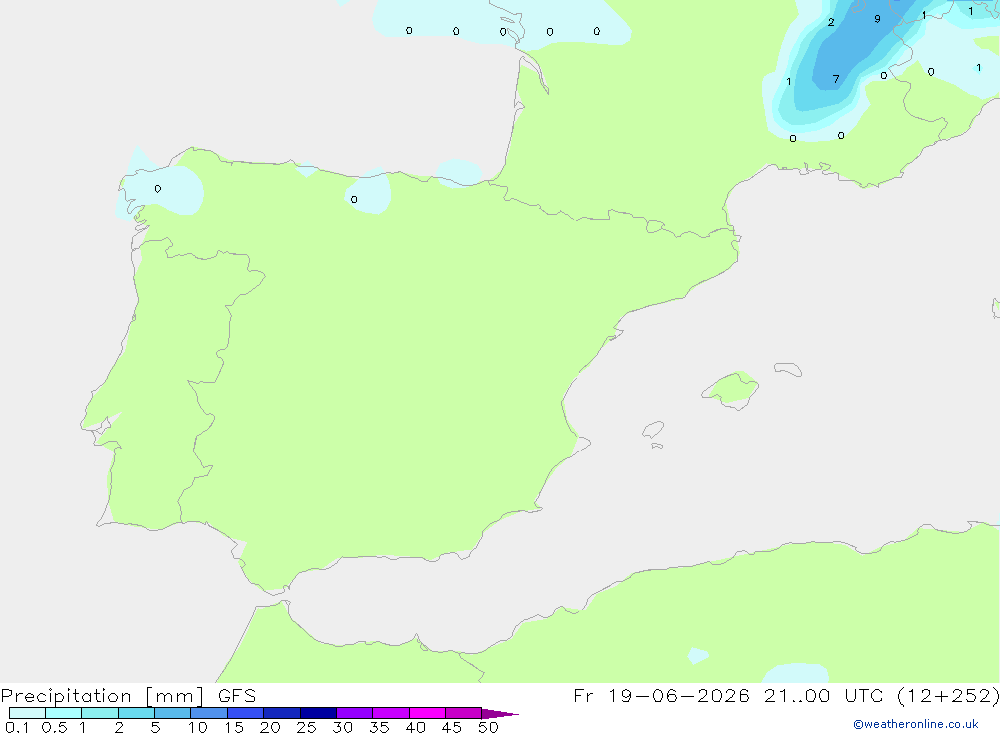Click the 'Precipitation [mm]' title text
The image size is (1000, 733).
(x=103, y=696)
